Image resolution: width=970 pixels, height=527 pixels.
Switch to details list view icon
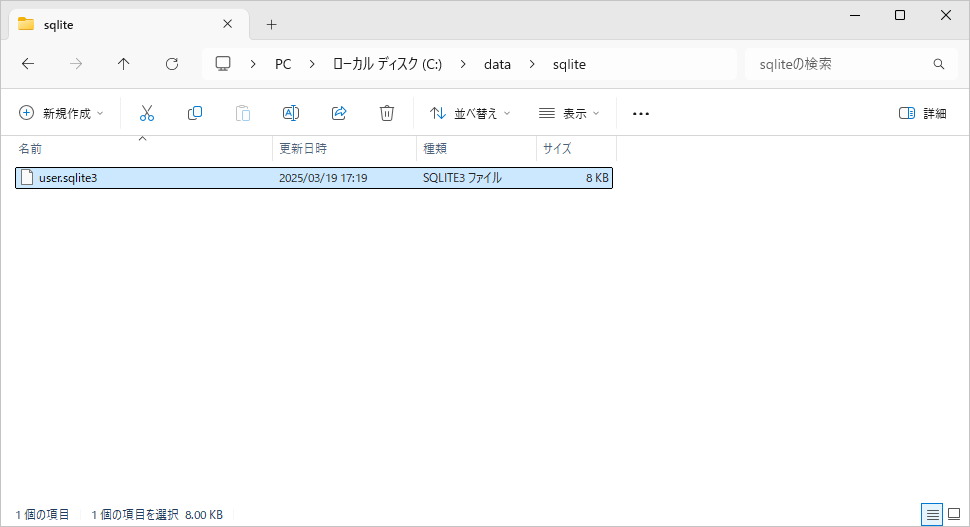click(932, 514)
